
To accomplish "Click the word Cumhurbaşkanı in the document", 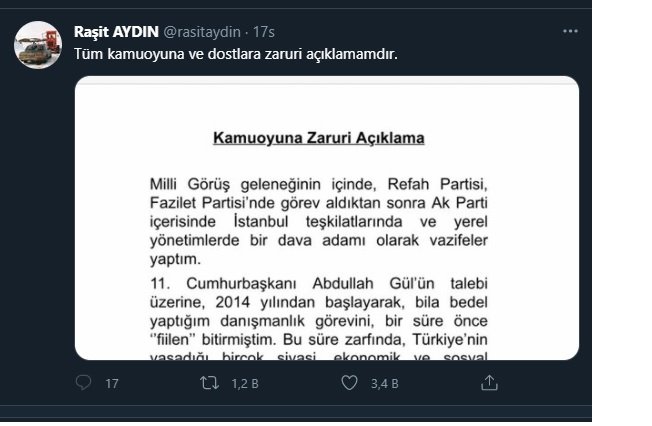I will click(241, 284).
